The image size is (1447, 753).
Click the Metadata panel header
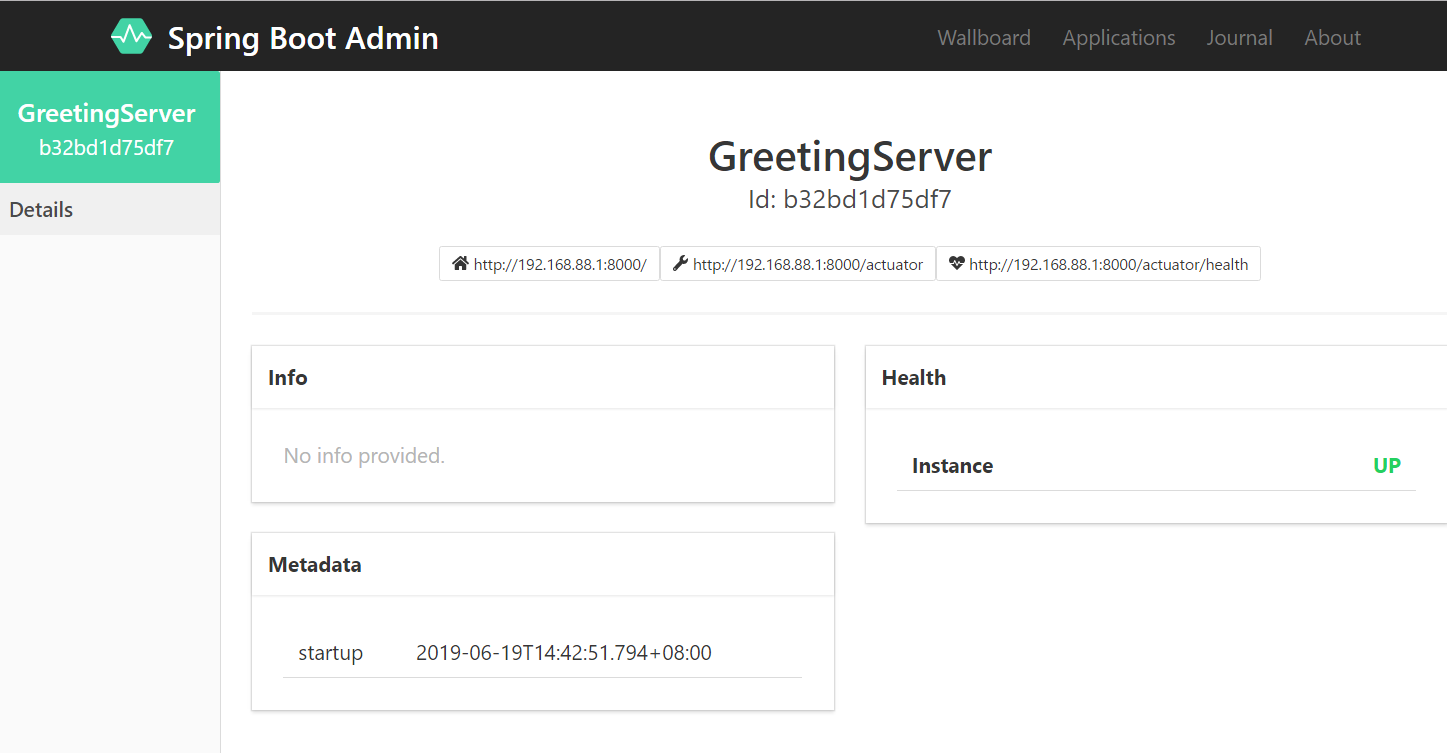[542, 565]
